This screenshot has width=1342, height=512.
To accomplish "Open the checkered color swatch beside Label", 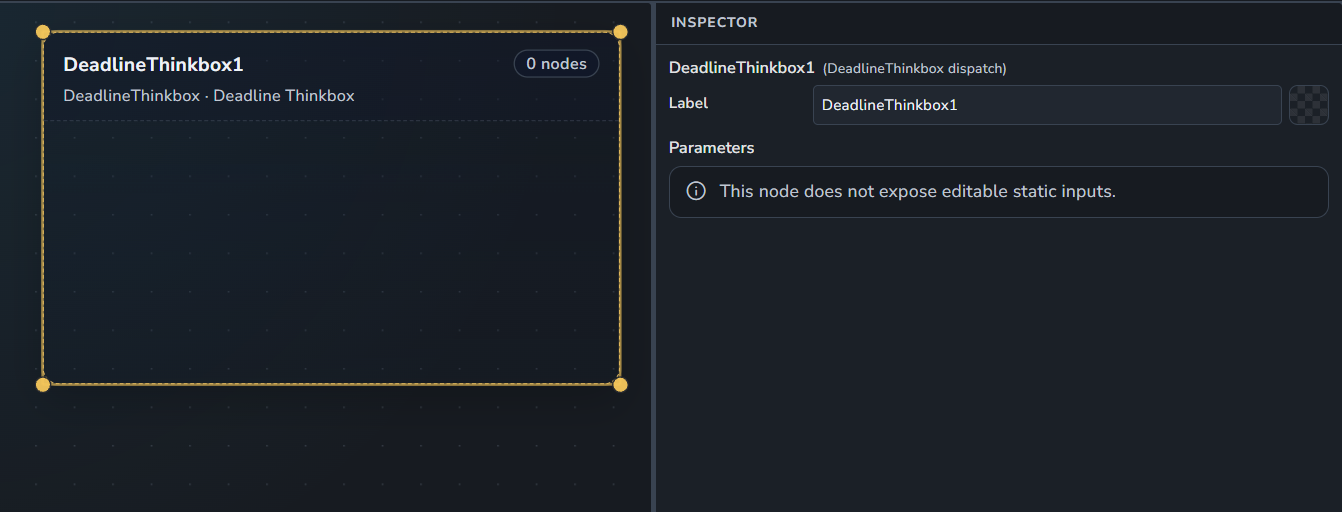I will (x=1309, y=105).
